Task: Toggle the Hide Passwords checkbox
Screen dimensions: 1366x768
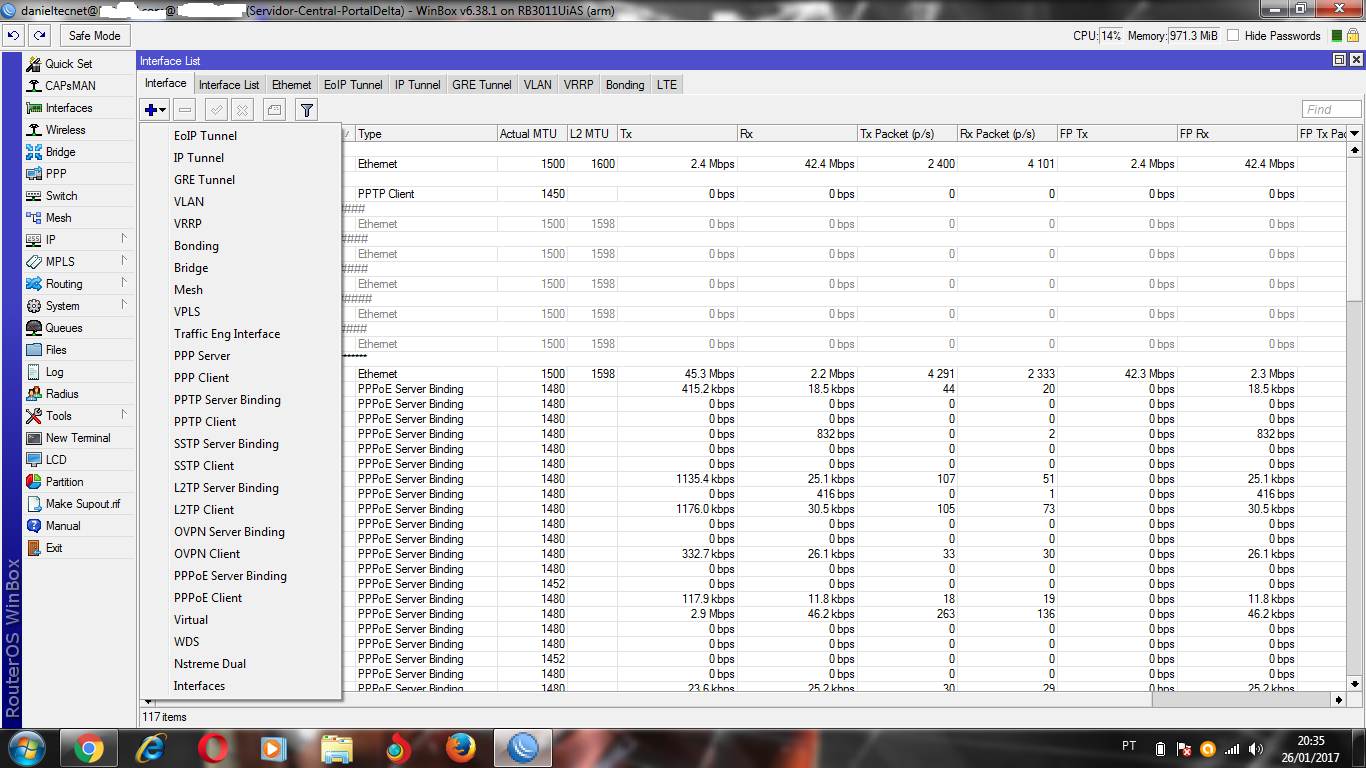Action: pos(1233,36)
